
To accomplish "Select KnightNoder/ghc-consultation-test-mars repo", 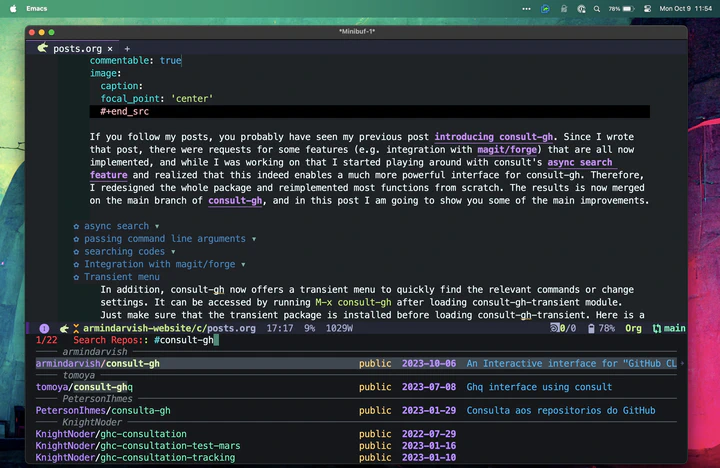I will point(356,446).
